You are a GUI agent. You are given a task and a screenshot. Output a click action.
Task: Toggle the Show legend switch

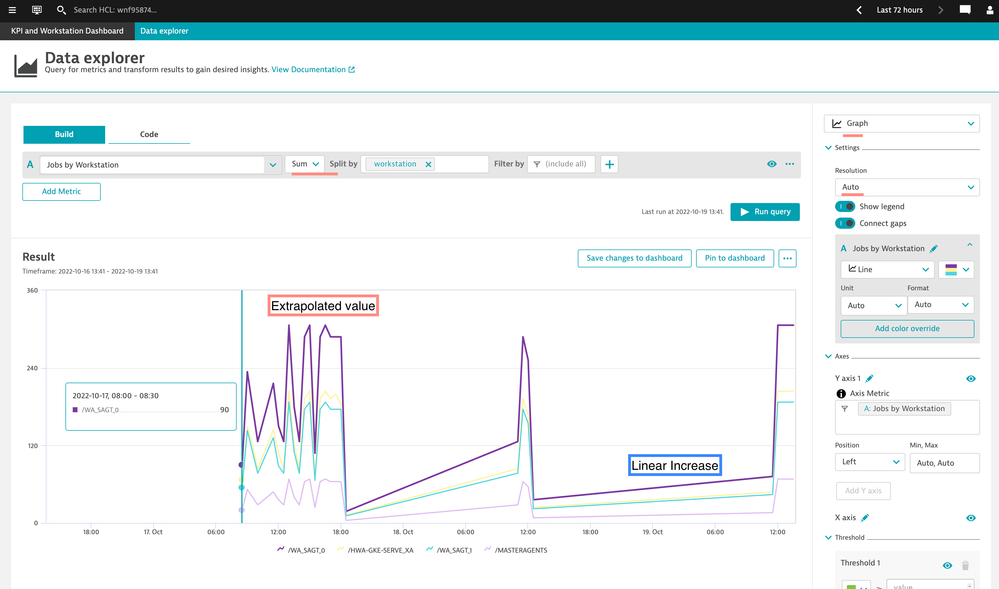click(x=845, y=206)
